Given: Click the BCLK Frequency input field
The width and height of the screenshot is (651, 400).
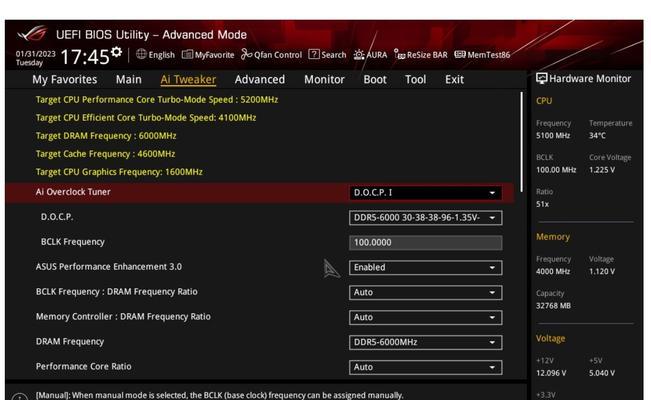Looking at the screenshot, I should 426,243.
